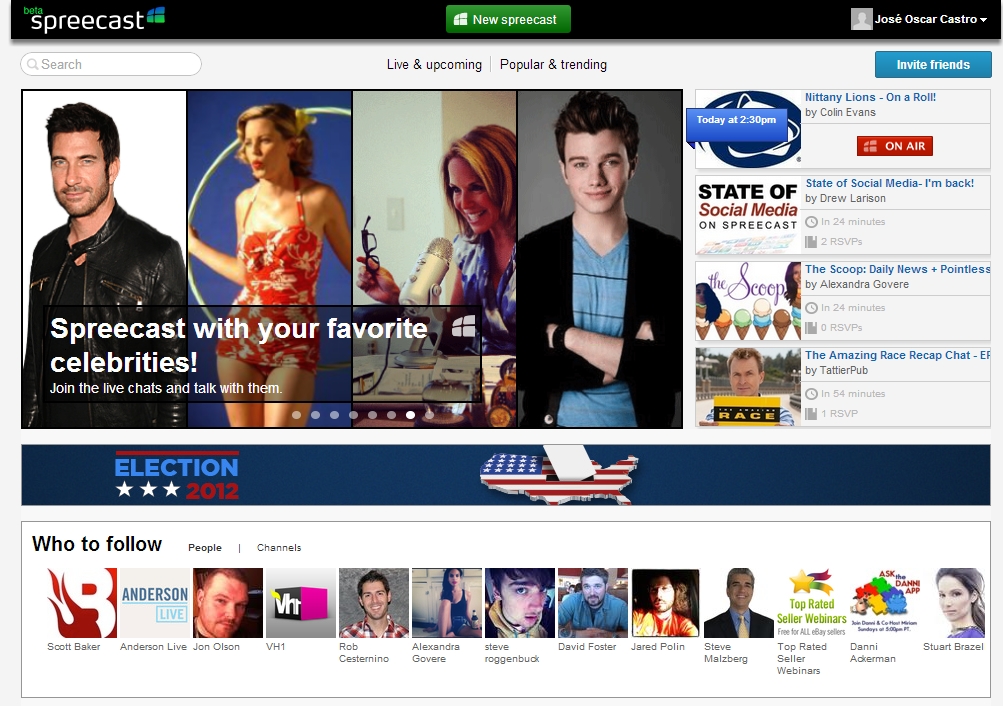Open The Amazing Race Recap thumbnail
Screen dimensions: 1003x706
(748, 387)
